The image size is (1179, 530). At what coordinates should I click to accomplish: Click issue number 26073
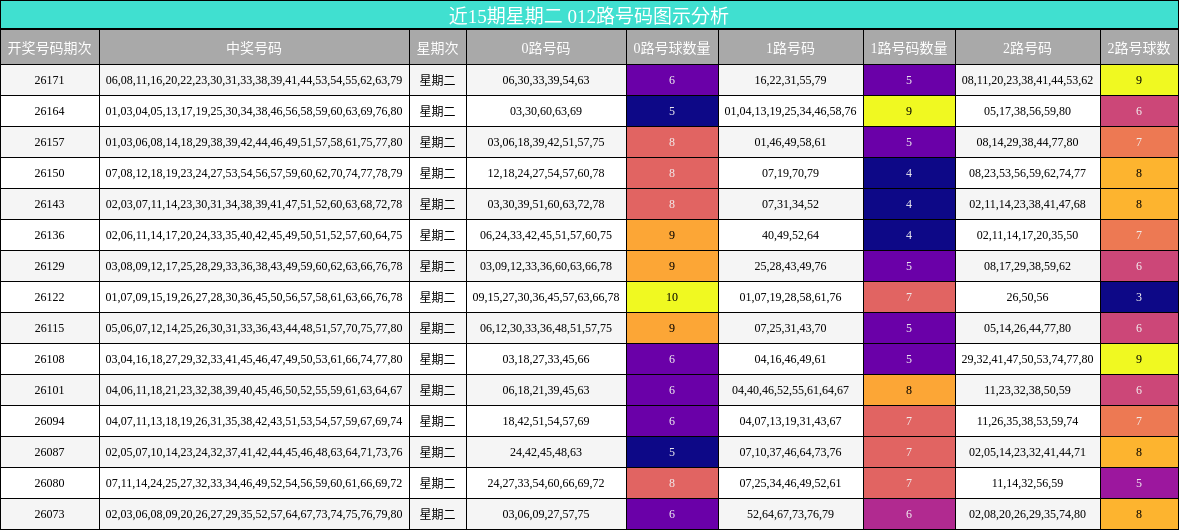click(x=50, y=514)
